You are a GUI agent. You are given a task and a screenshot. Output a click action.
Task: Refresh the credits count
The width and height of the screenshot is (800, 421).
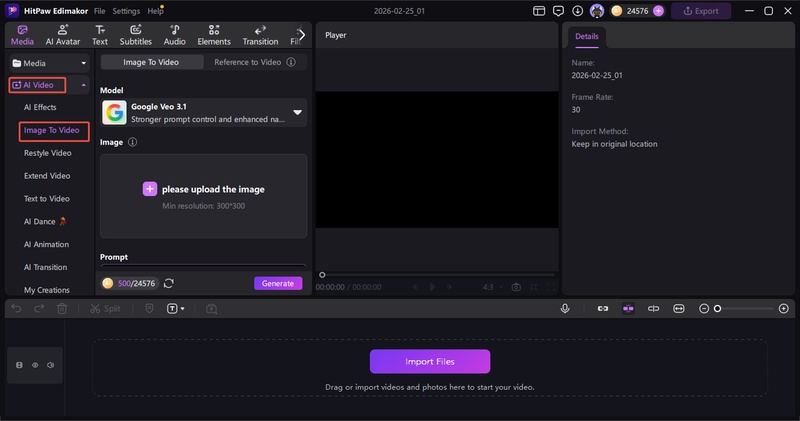pos(169,283)
